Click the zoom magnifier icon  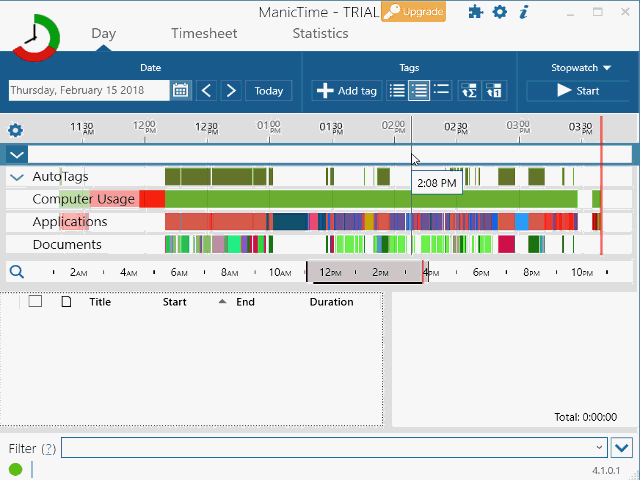pos(17,271)
